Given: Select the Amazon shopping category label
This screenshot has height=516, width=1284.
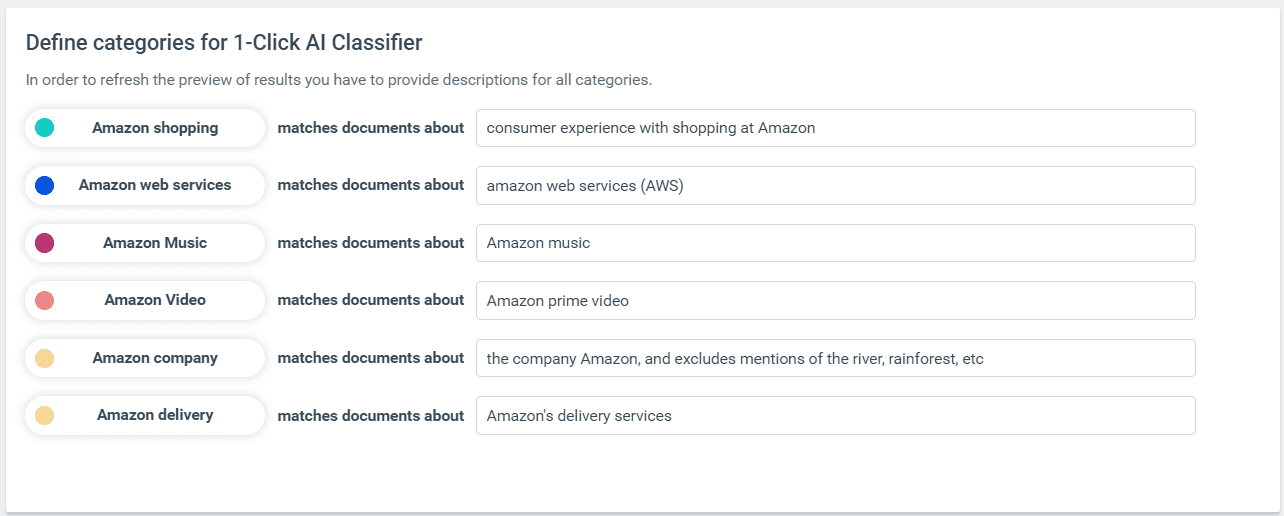Looking at the screenshot, I should coord(155,128).
